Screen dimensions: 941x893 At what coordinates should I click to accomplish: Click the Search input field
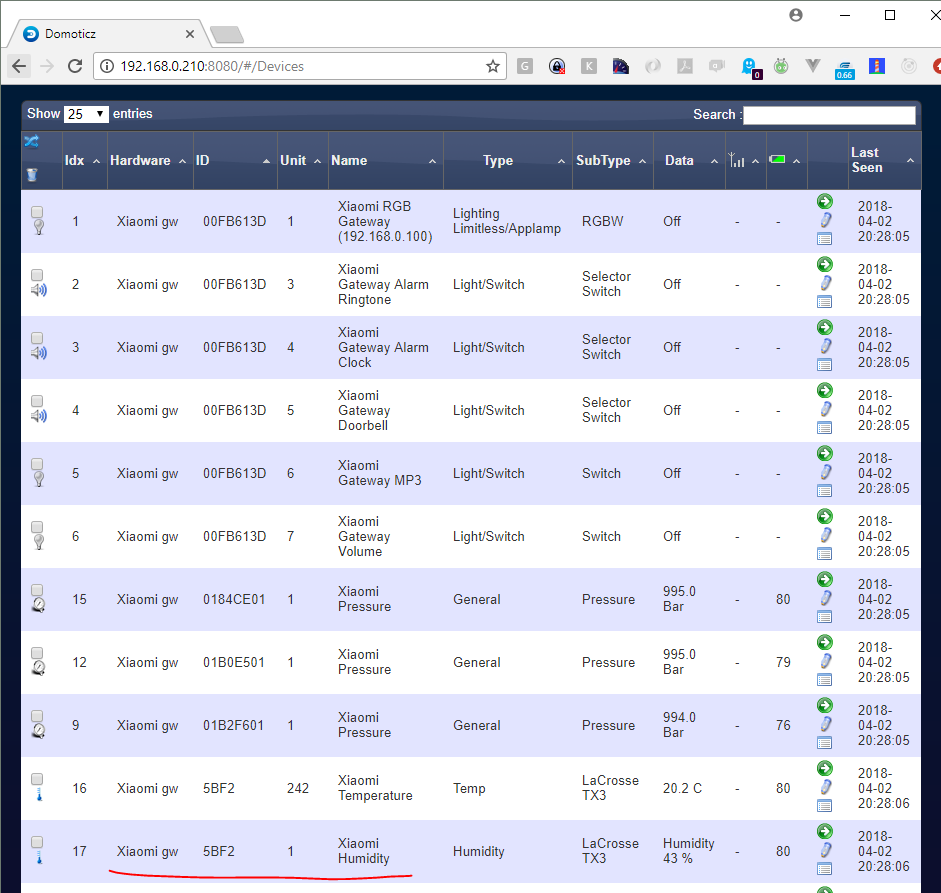(x=829, y=115)
